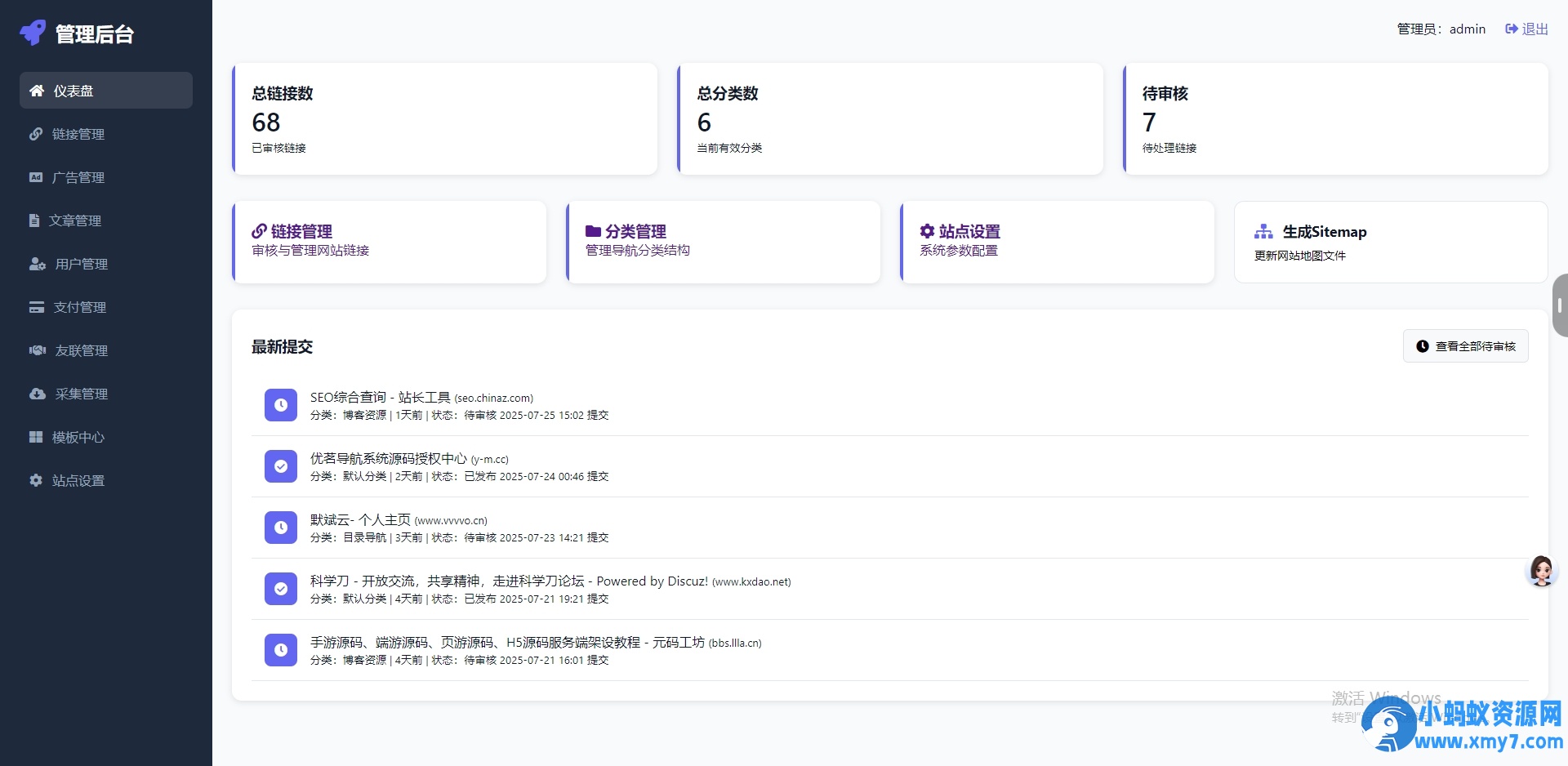
Task: Click the 管理员: admin label
Action: point(1441,29)
